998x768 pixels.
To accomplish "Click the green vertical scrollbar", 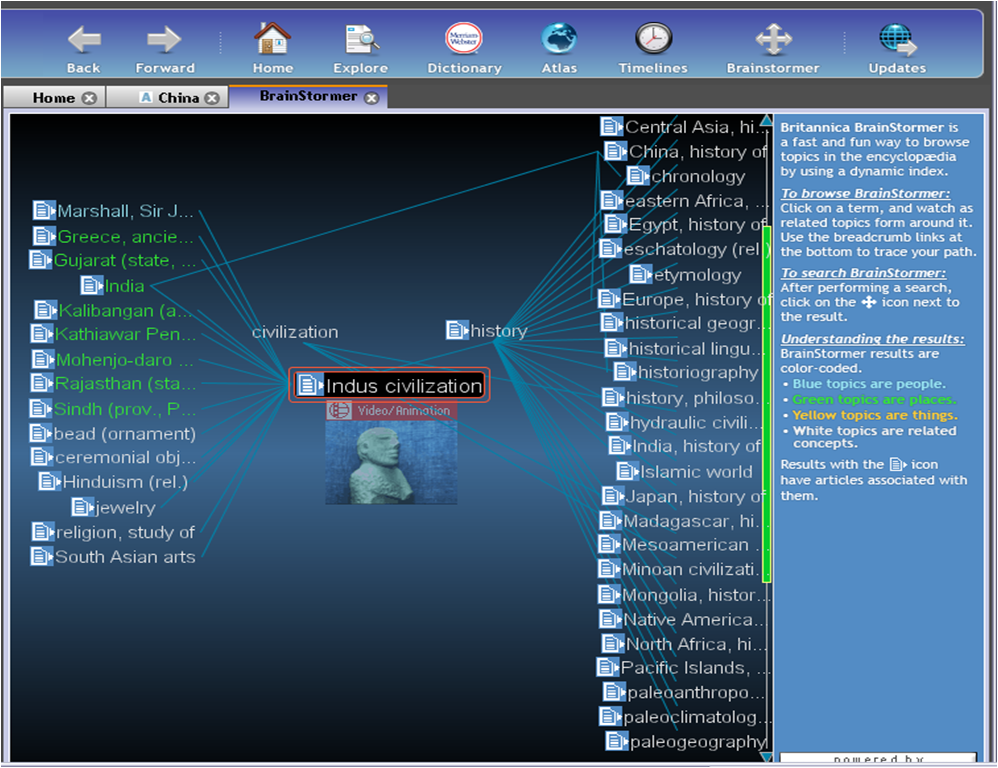I will 767,400.
